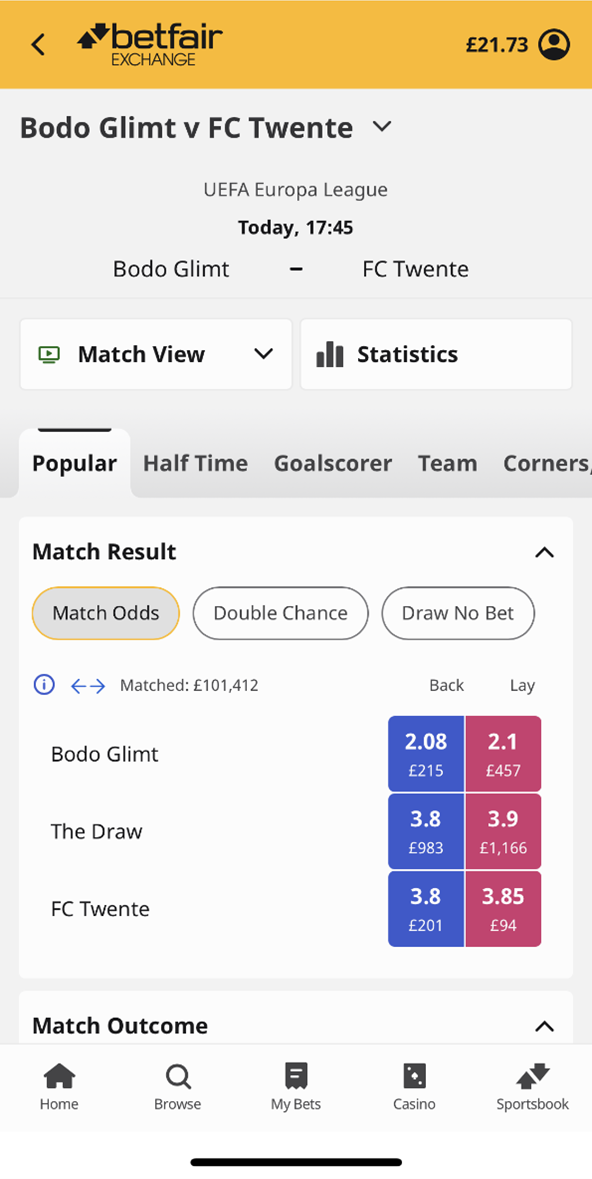
Task: Switch to the Half Time tab
Action: pyautogui.click(x=196, y=463)
